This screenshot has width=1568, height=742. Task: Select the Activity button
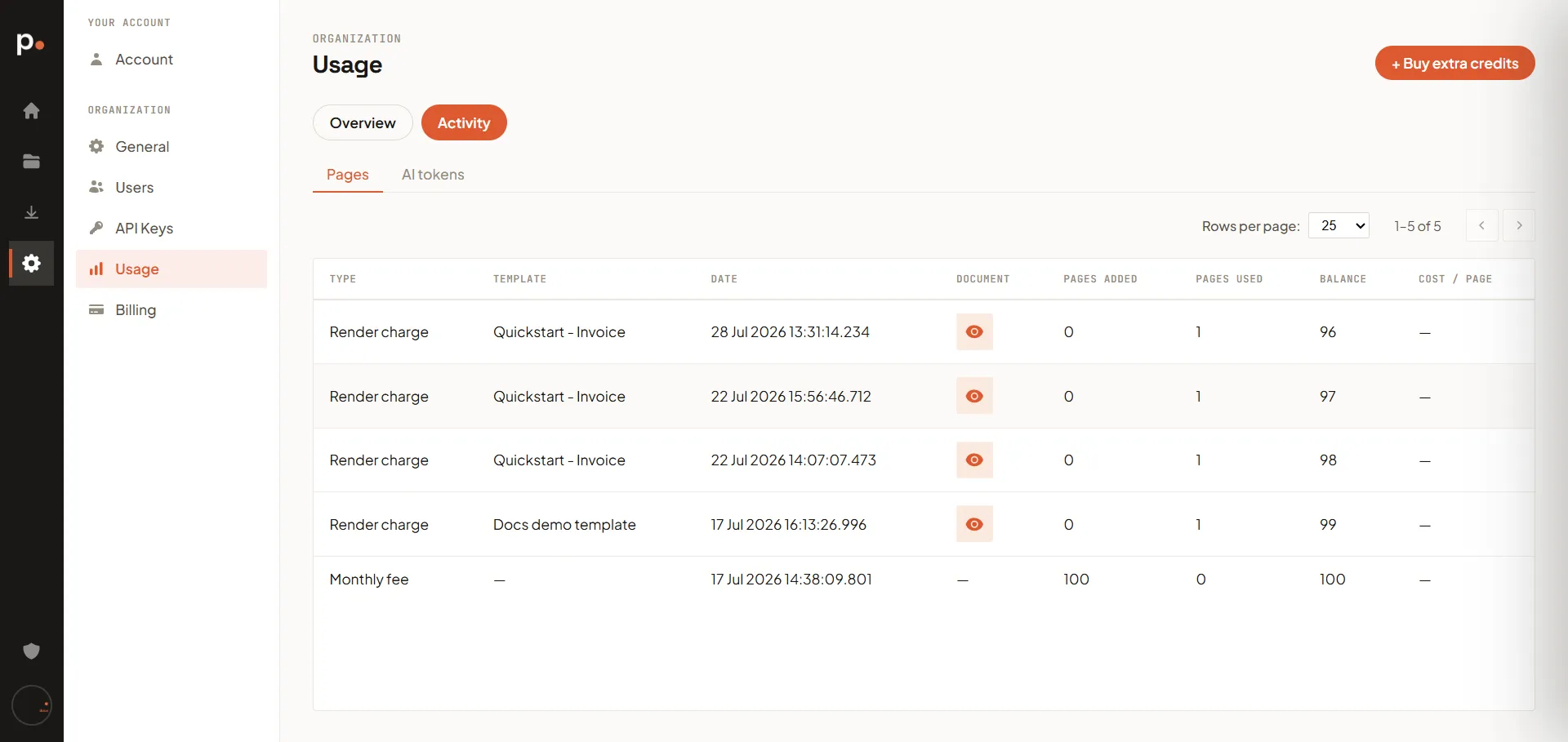[464, 122]
